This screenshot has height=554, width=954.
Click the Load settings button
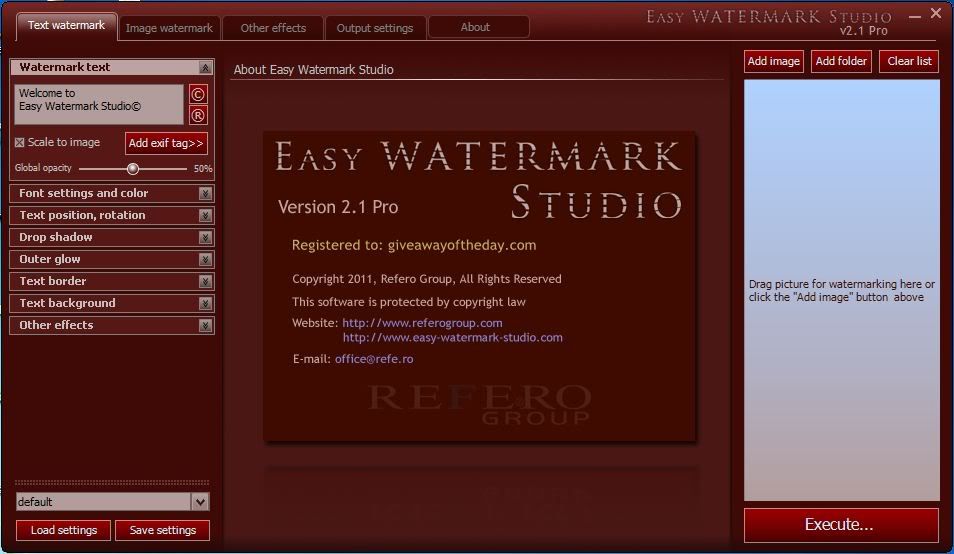coord(63,530)
